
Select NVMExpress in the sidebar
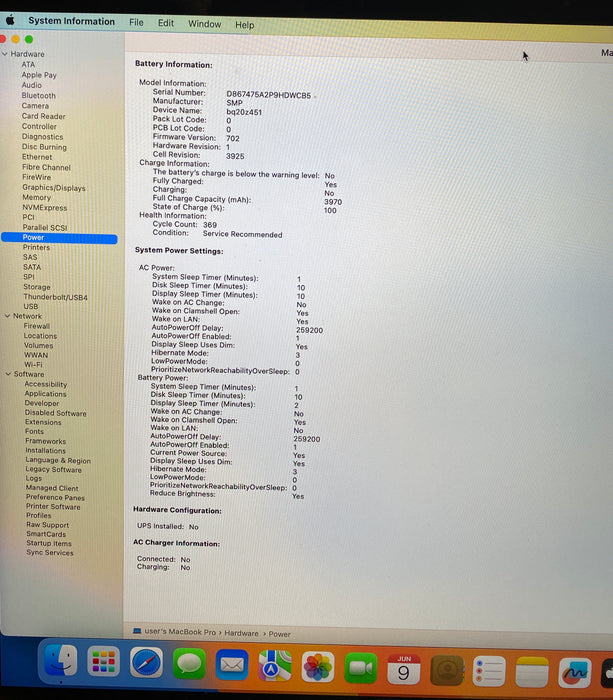[45, 208]
